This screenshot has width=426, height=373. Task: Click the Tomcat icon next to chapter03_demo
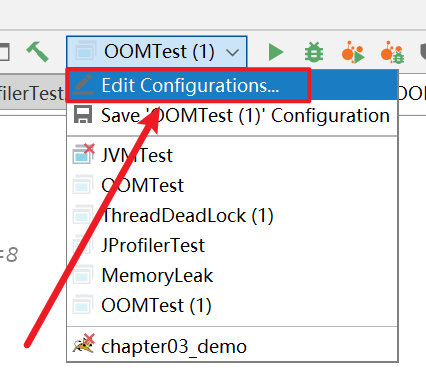pos(84,343)
